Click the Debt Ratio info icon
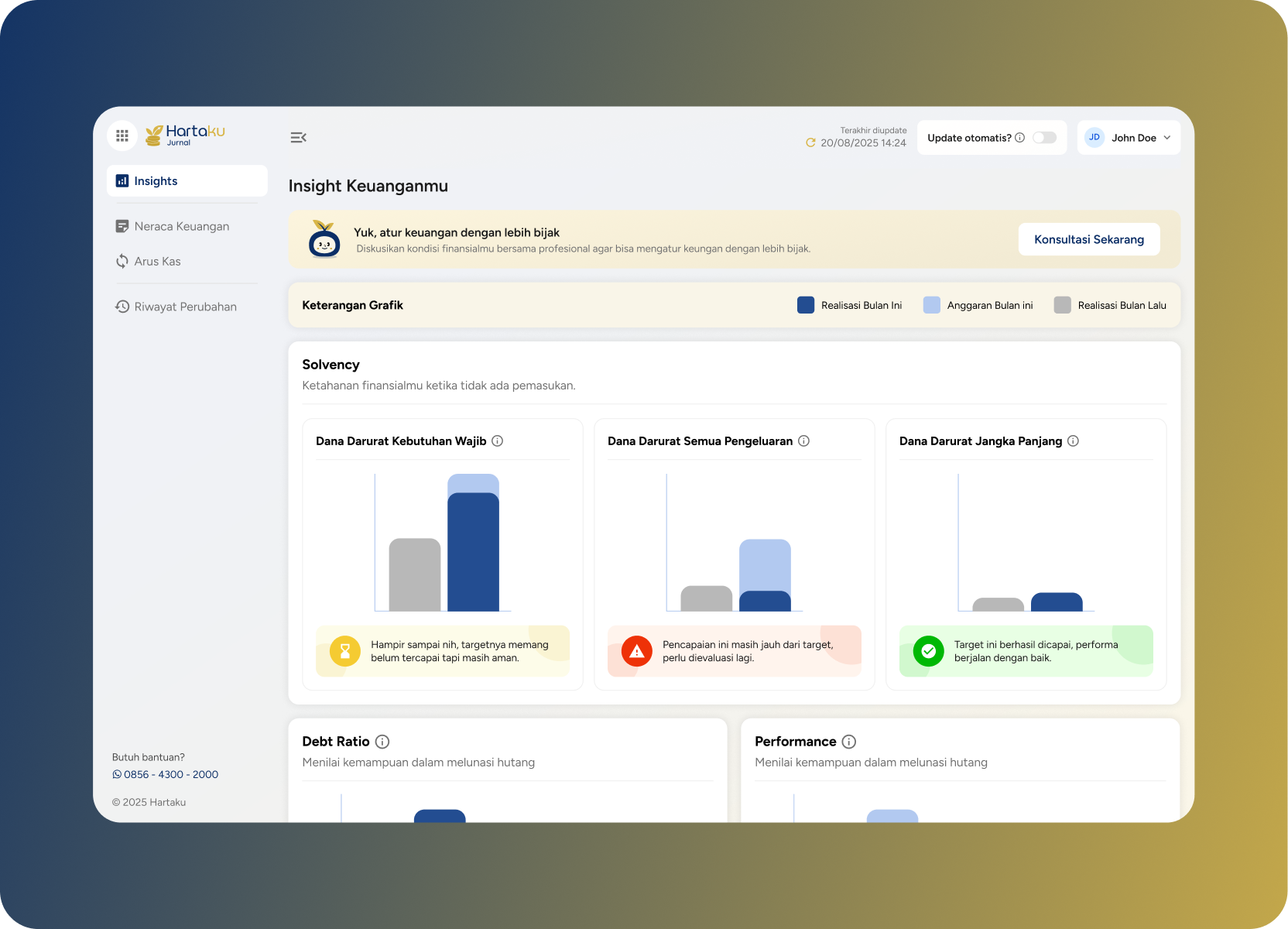Viewport: 1288px width, 929px height. [x=382, y=742]
